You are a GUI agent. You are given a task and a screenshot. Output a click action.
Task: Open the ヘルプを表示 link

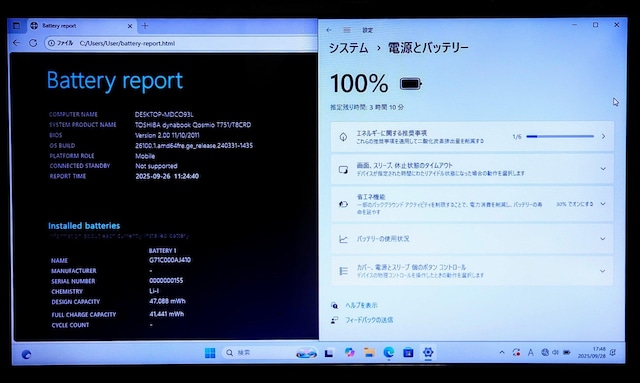pyautogui.click(x=361, y=305)
